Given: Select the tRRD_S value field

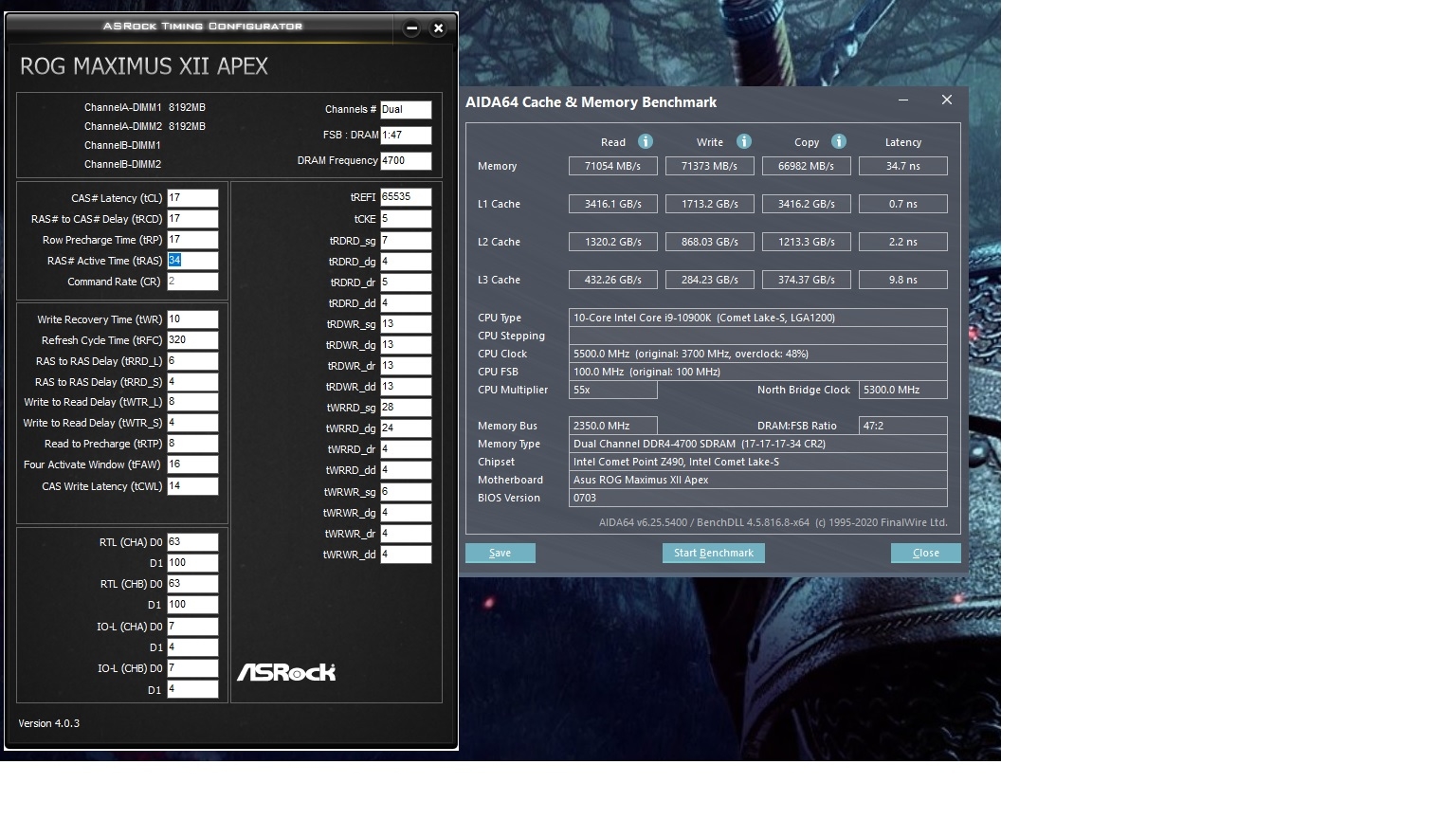Looking at the screenshot, I should (x=193, y=382).
